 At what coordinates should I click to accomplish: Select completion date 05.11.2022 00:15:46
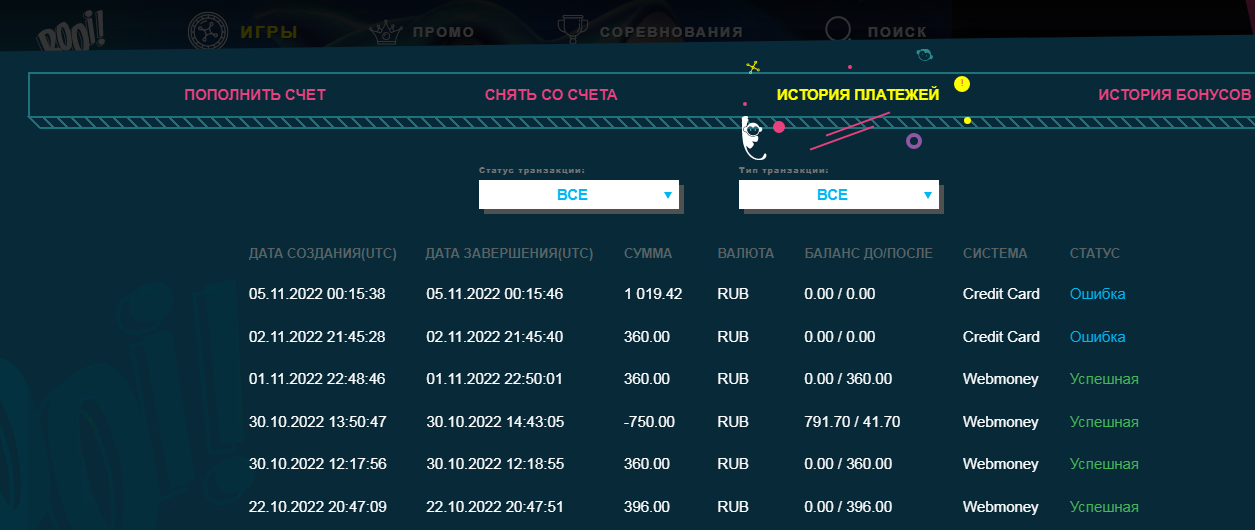click(x=494, y=294)
